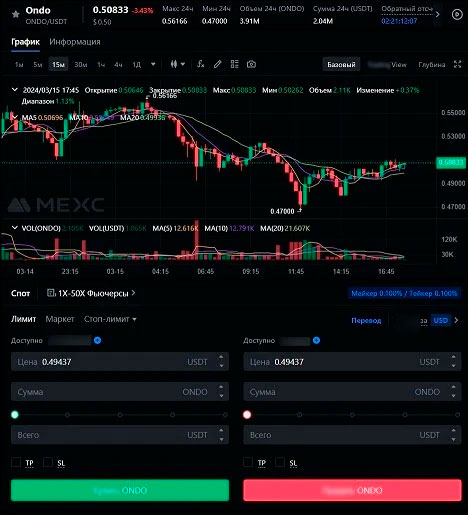Take a chart snapshot with camera icon
This screenshot has height=515, width=468.
[251, 64]
